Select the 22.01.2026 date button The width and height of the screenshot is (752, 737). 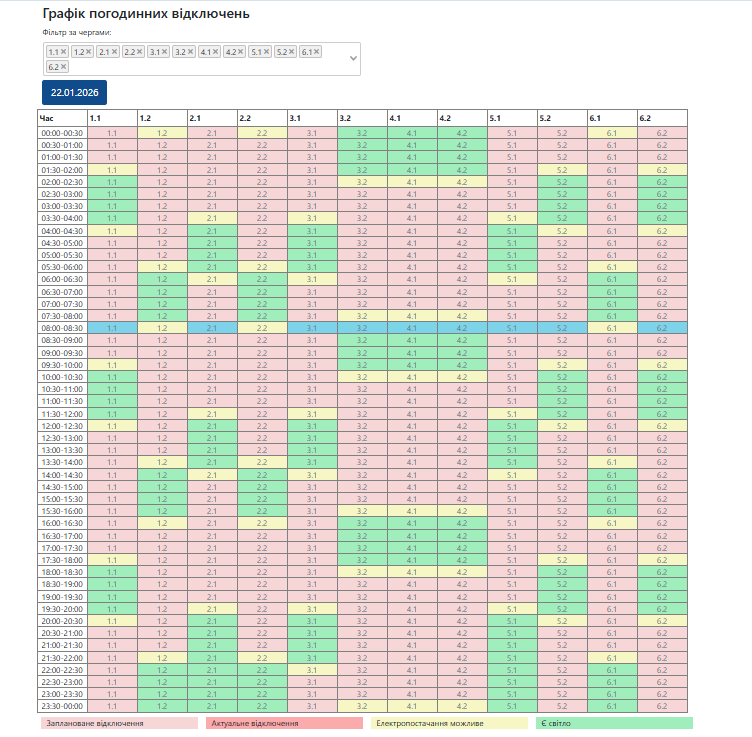click(x=73, y=92)
